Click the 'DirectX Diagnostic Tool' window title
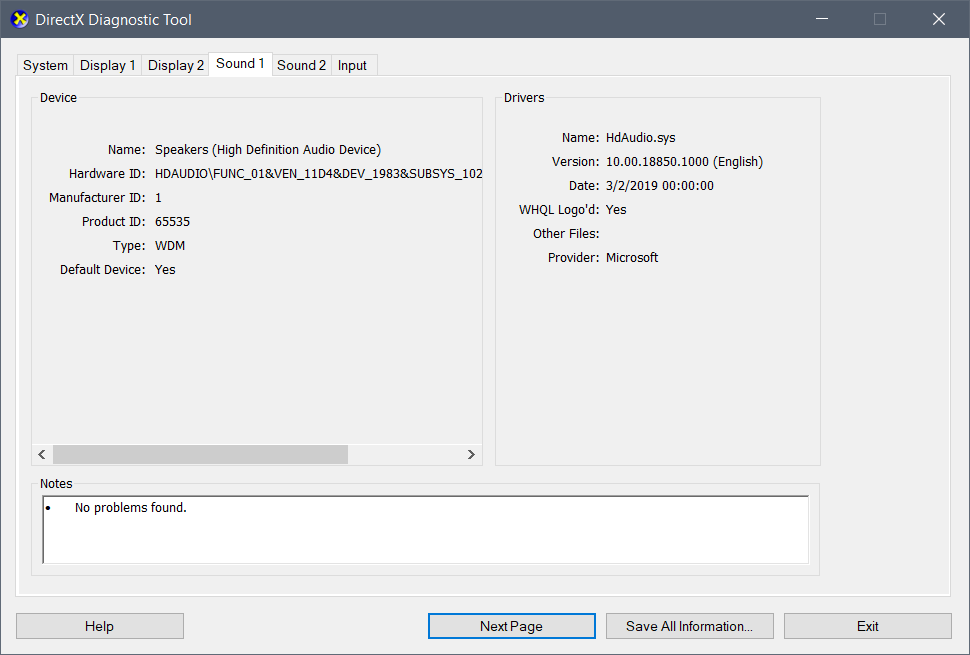This screenshot has height=655, width=970. pyautogui.click(x=113, y=20)
